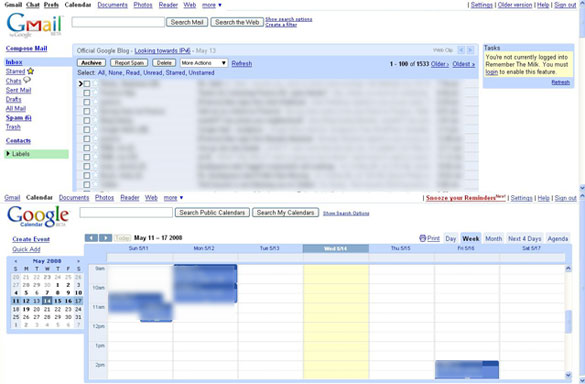The image size is (585, 384).
Task: Show next month in the mini calendar
Action: click(x=78, y=261)
